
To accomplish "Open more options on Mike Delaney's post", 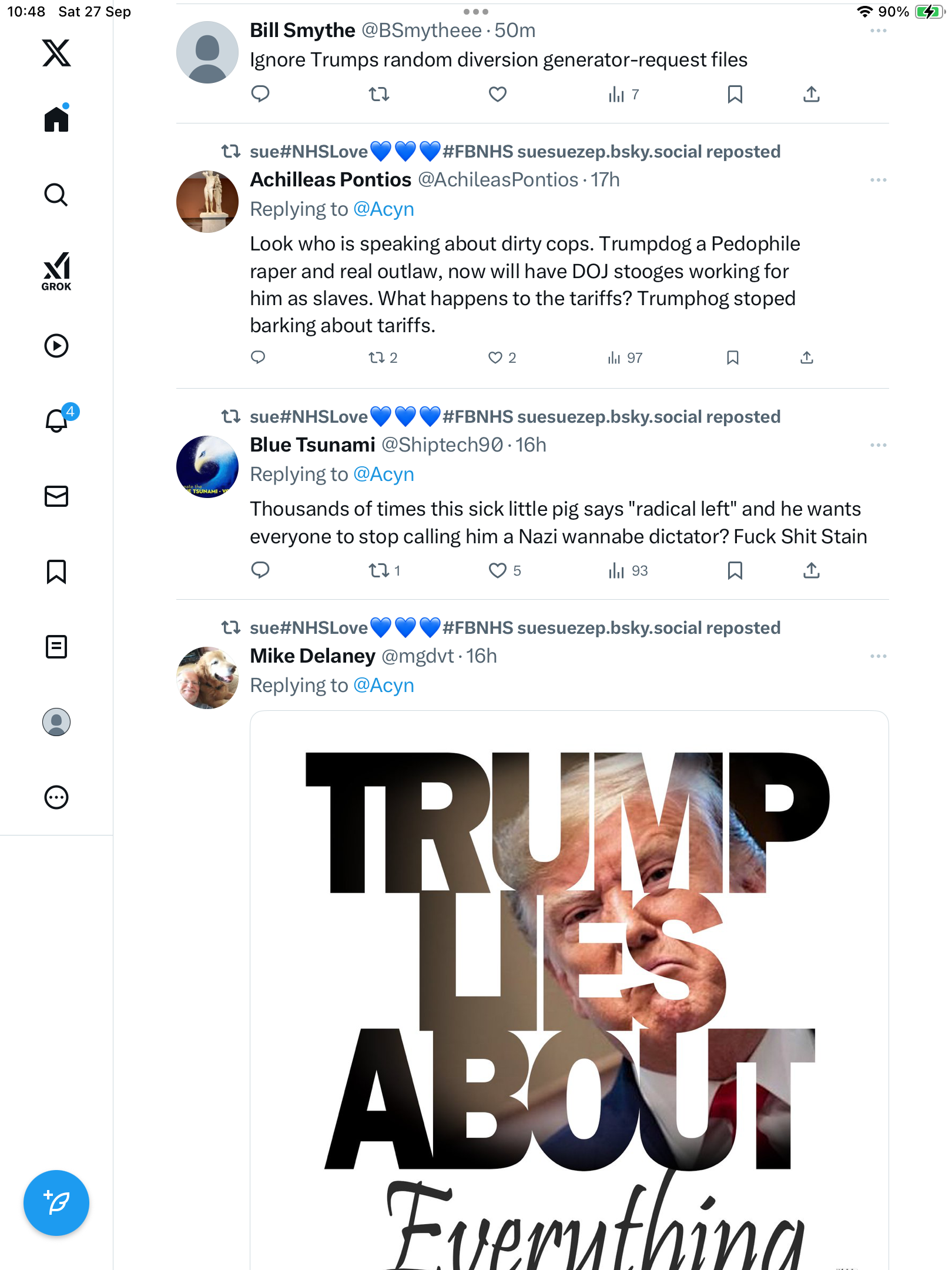I will 878,656.
